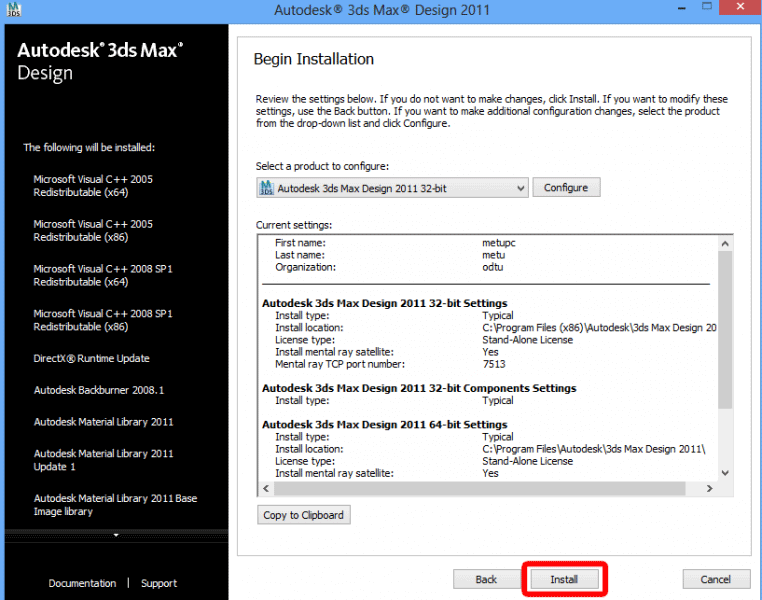The width and height of the screenshot is (762, 600).
Task: Click the 3ds Max title bar icon
Action: (14, 9)
